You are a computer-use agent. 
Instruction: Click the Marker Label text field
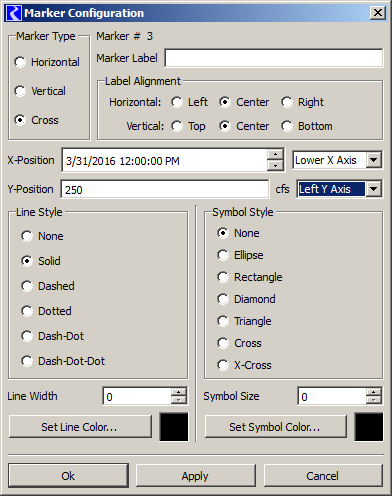[274, 58]
